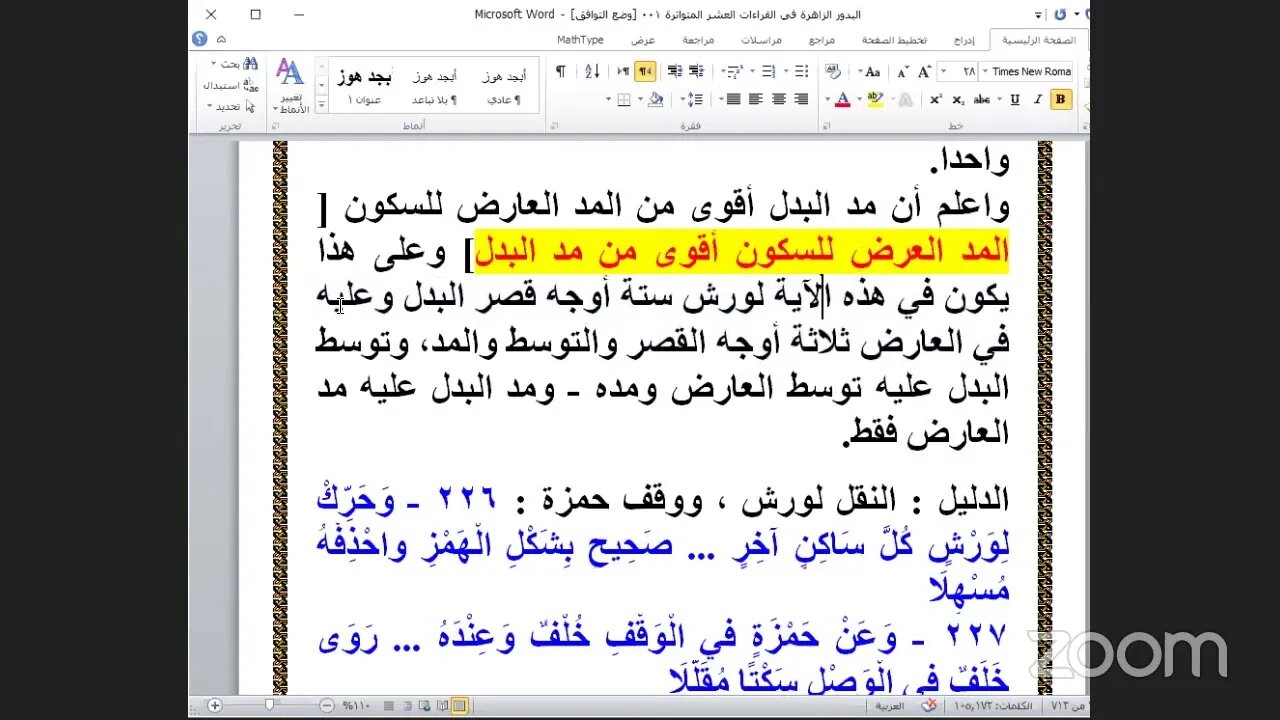The height and width of the screenshot is (720, 1280).
Task: Open Find (بحث) dropdown arrow
Action: tap(214, 64)
